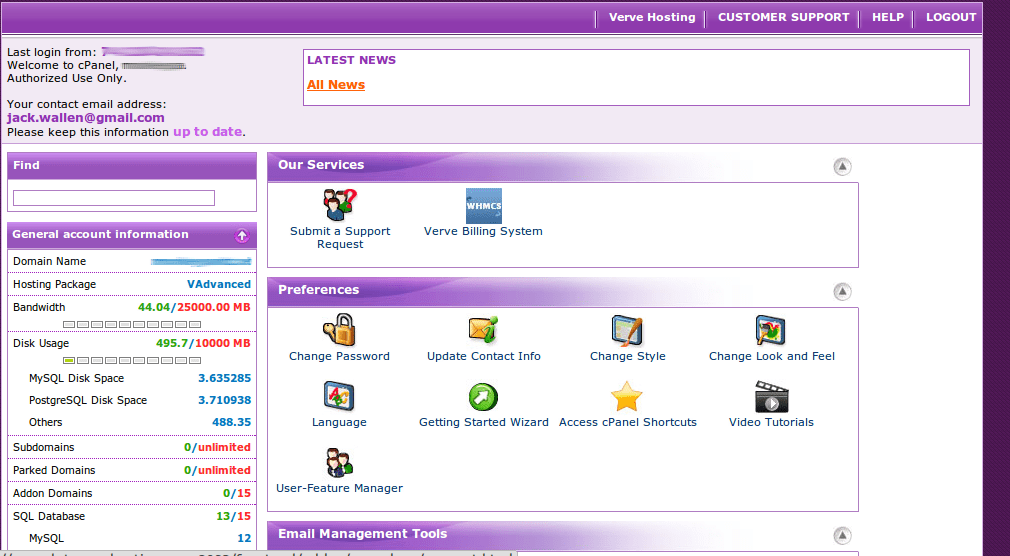Image resolution: width=1010 pixels, height=556 pixels.
Task: Click the VAdvanced hosting package value
Action: 218,284
